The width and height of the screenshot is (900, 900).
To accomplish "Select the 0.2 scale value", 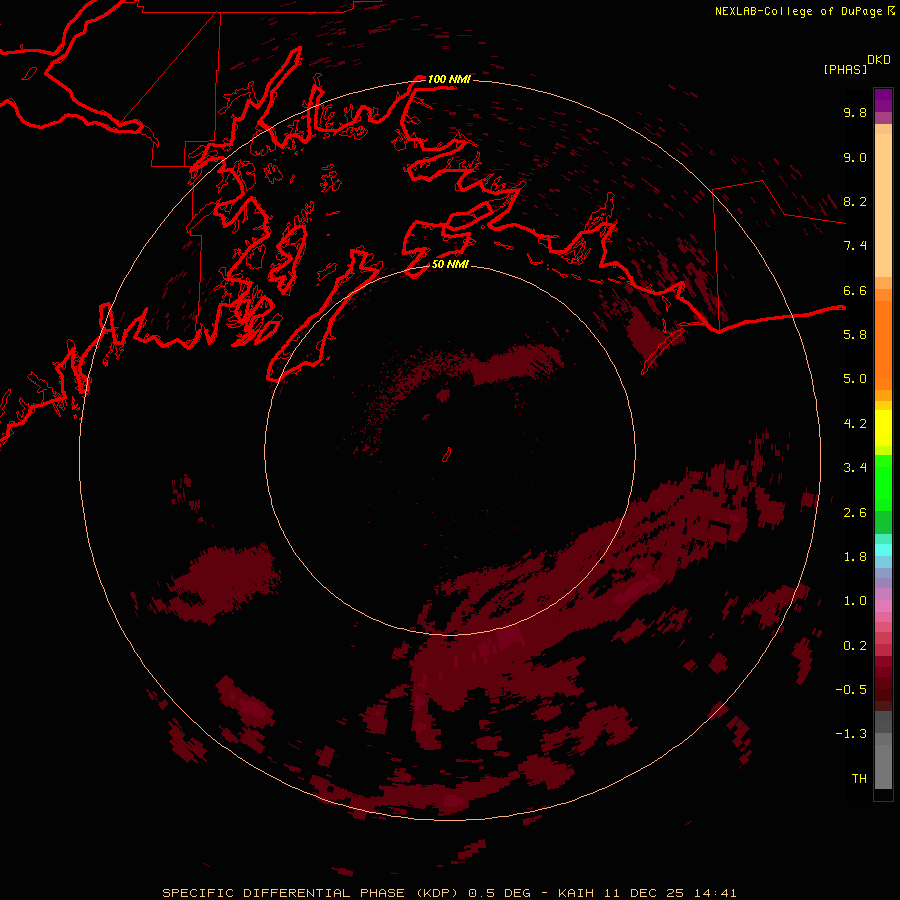I will click(855, 646).
